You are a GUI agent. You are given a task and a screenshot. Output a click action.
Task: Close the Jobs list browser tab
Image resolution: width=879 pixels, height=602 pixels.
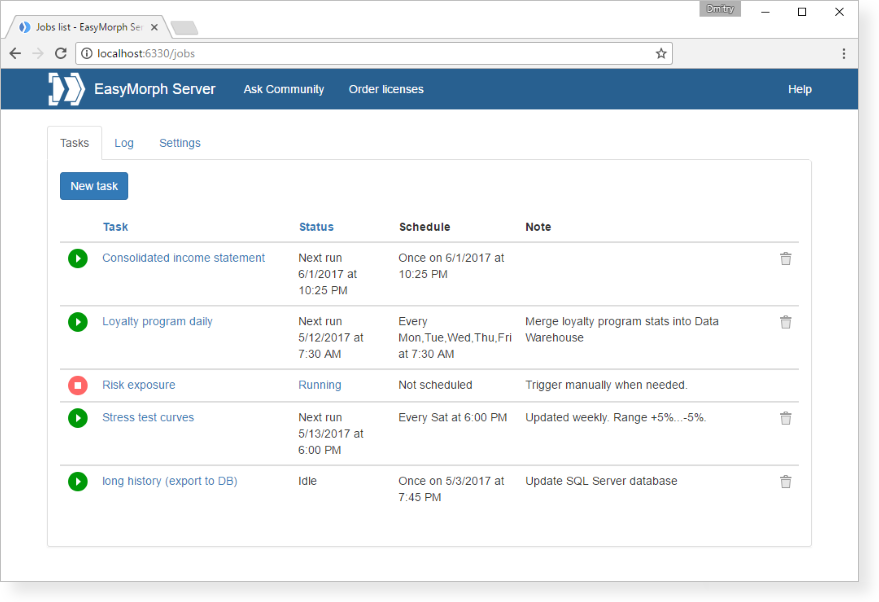154,27
